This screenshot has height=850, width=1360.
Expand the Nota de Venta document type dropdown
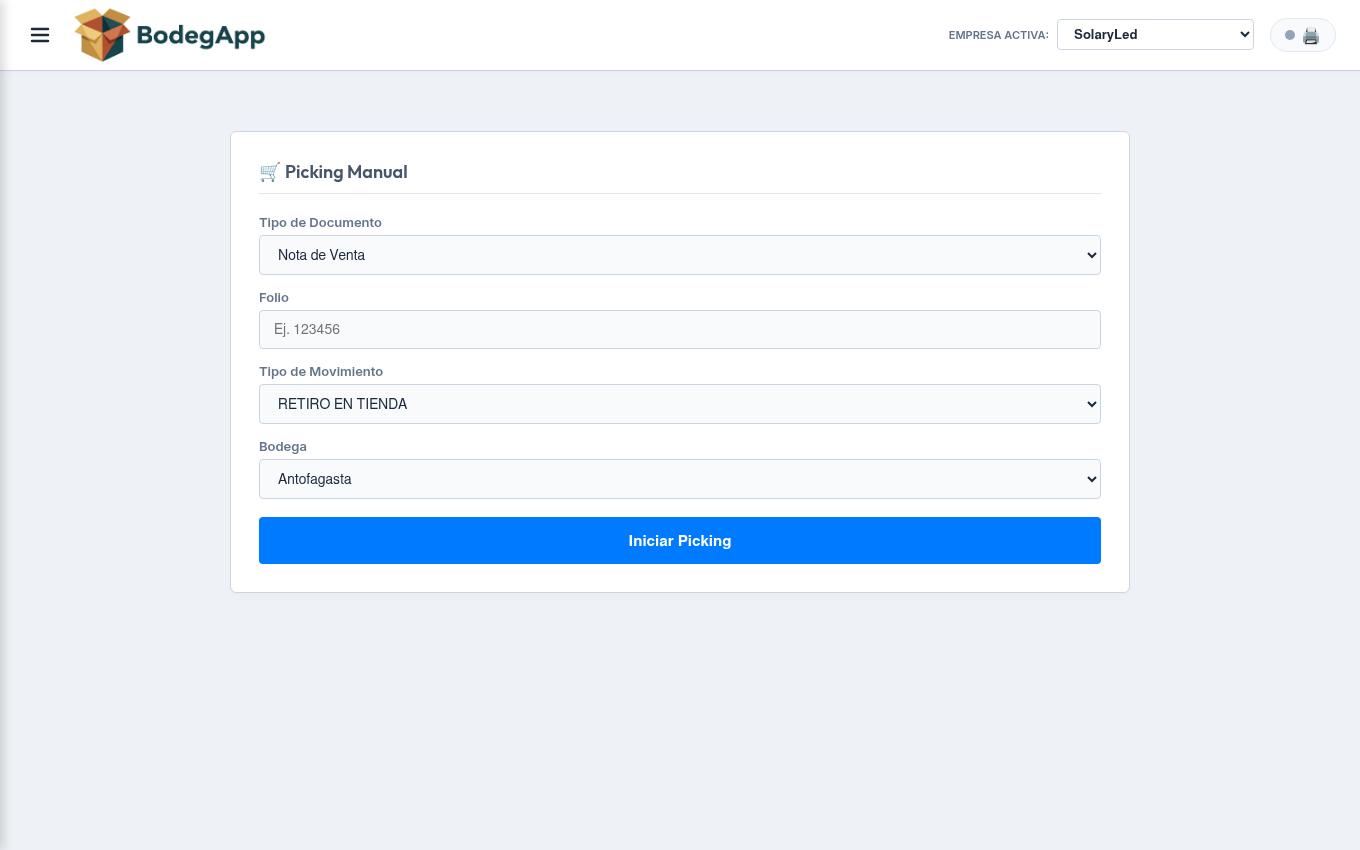680,255
